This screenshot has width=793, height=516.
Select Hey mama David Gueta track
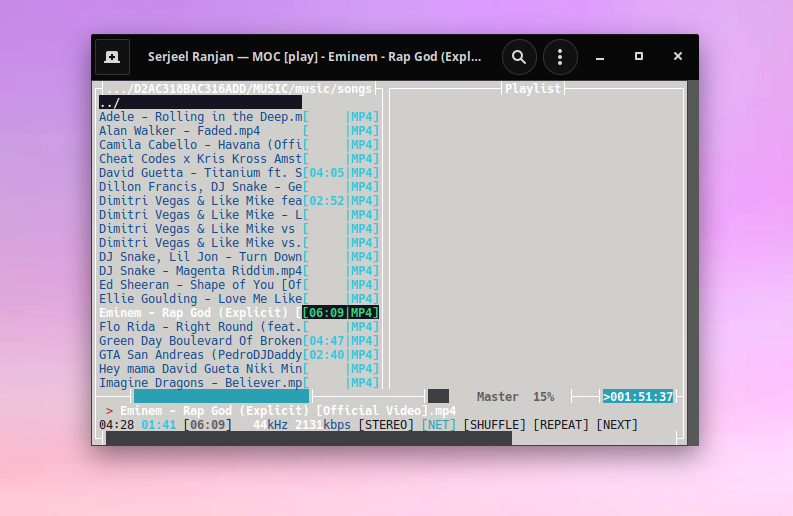[x=239, y=369]
